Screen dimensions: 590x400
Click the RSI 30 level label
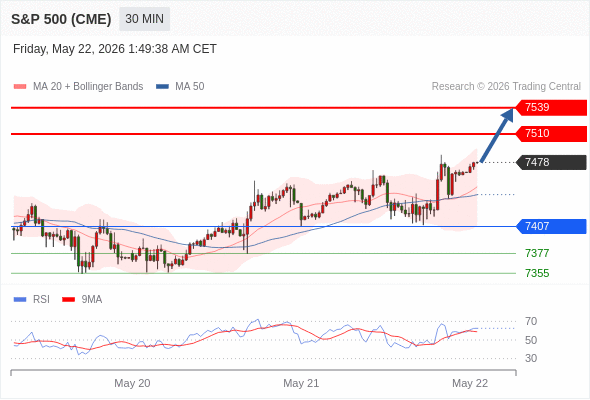pyautogui.click(x=531, y=358)
